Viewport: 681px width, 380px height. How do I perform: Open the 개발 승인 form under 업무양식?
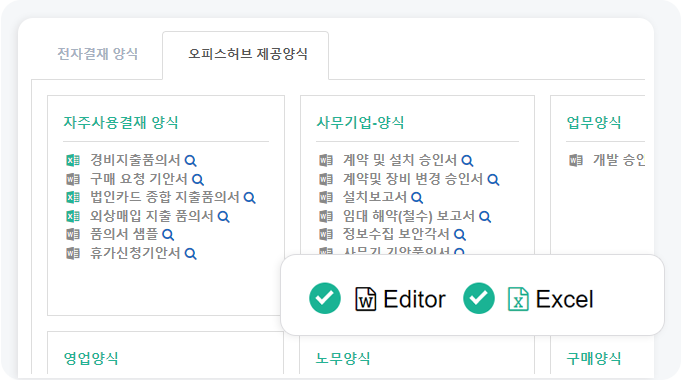619,160
